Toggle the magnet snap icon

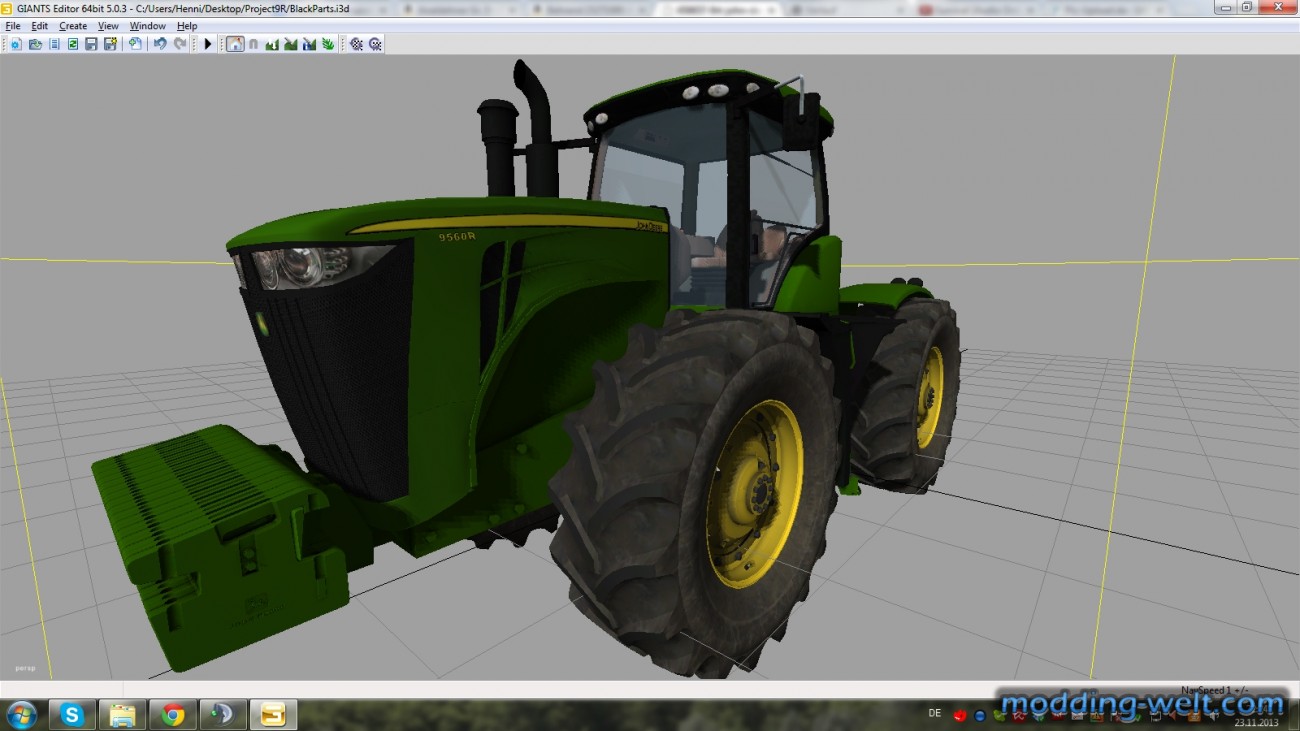(253, 44)
